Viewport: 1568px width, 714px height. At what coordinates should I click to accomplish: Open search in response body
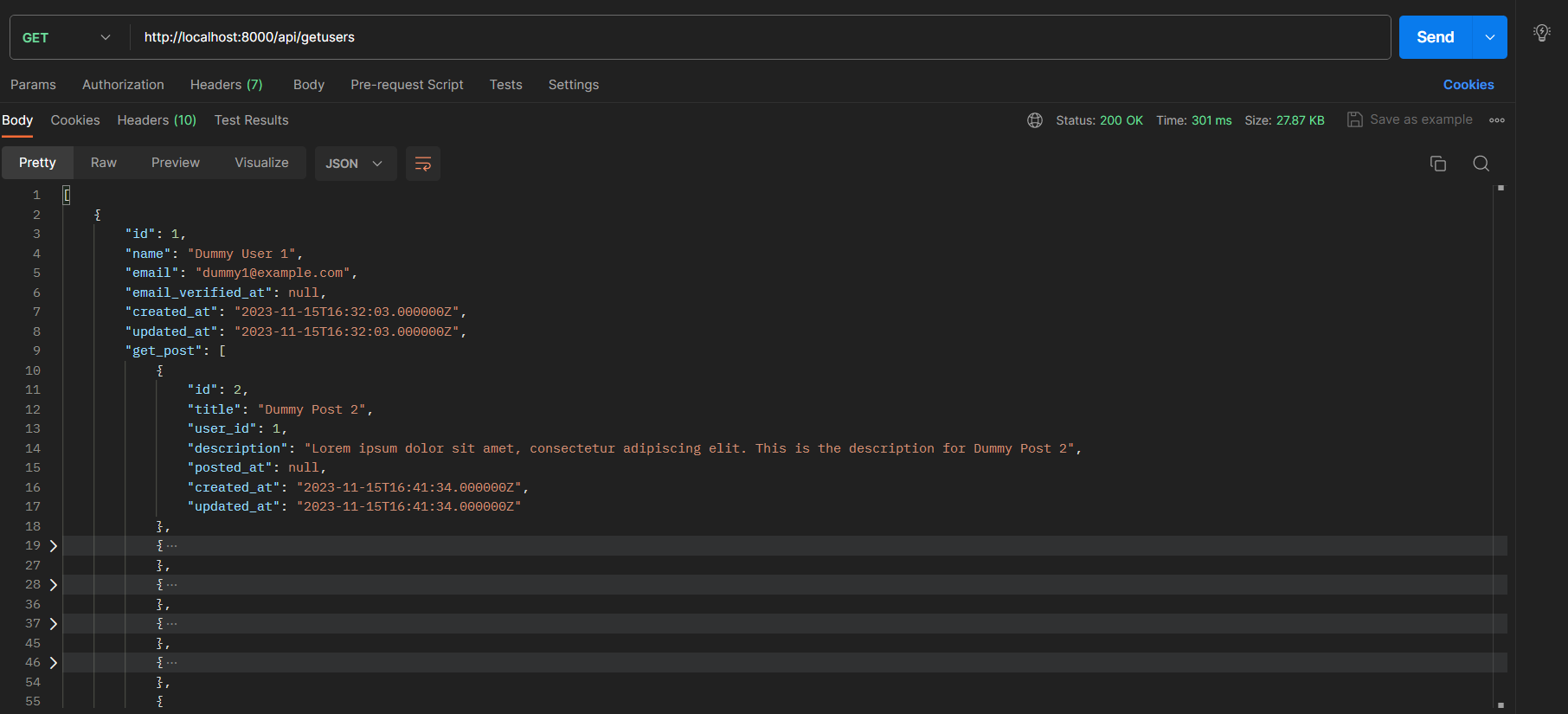(x=1481, y=164)
